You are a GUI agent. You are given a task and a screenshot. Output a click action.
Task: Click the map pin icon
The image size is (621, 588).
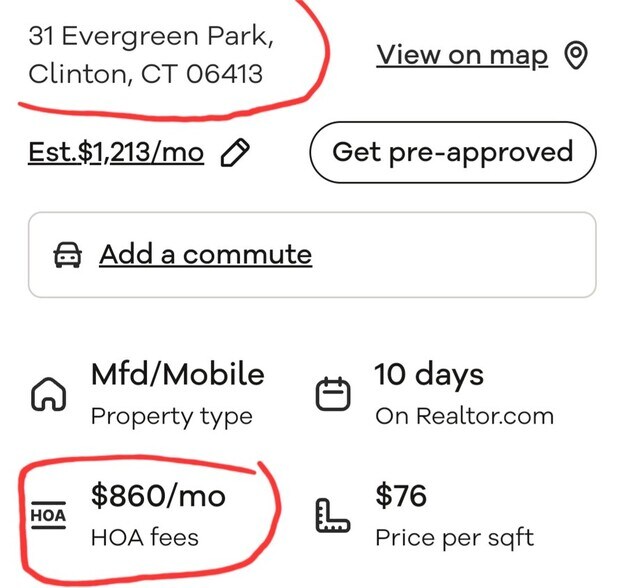click(x=576, y=56)
